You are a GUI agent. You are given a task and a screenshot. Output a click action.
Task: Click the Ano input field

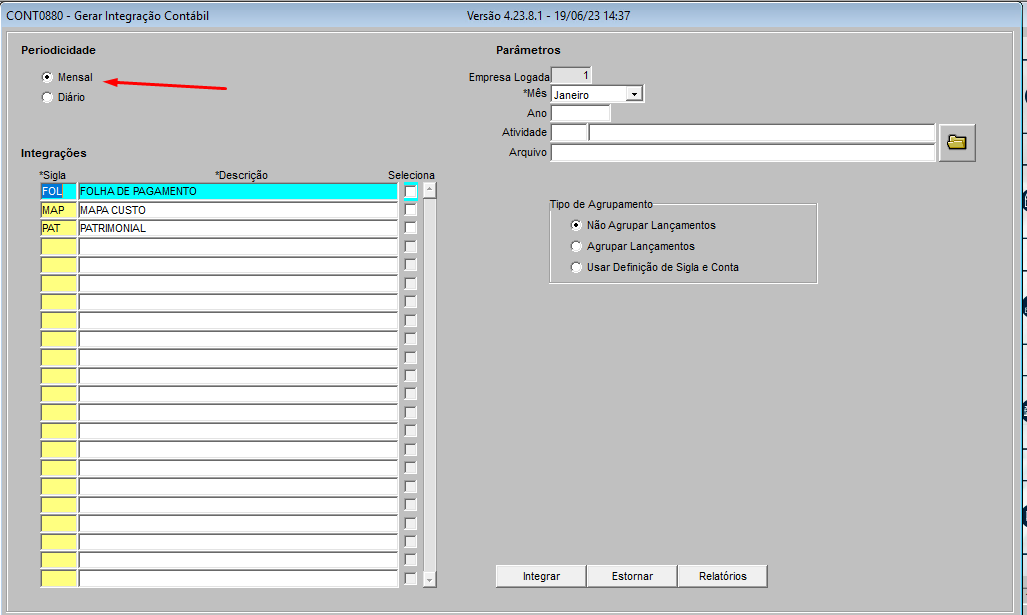coord(580,113)
